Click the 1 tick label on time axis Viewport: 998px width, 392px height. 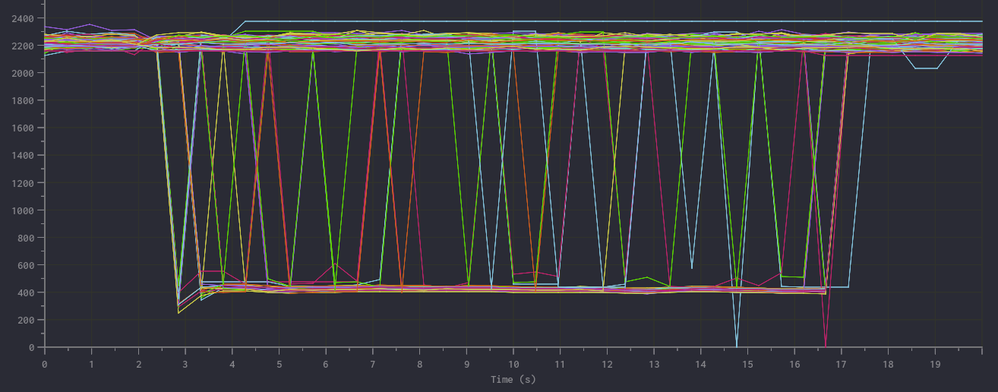tap(91, 365)
